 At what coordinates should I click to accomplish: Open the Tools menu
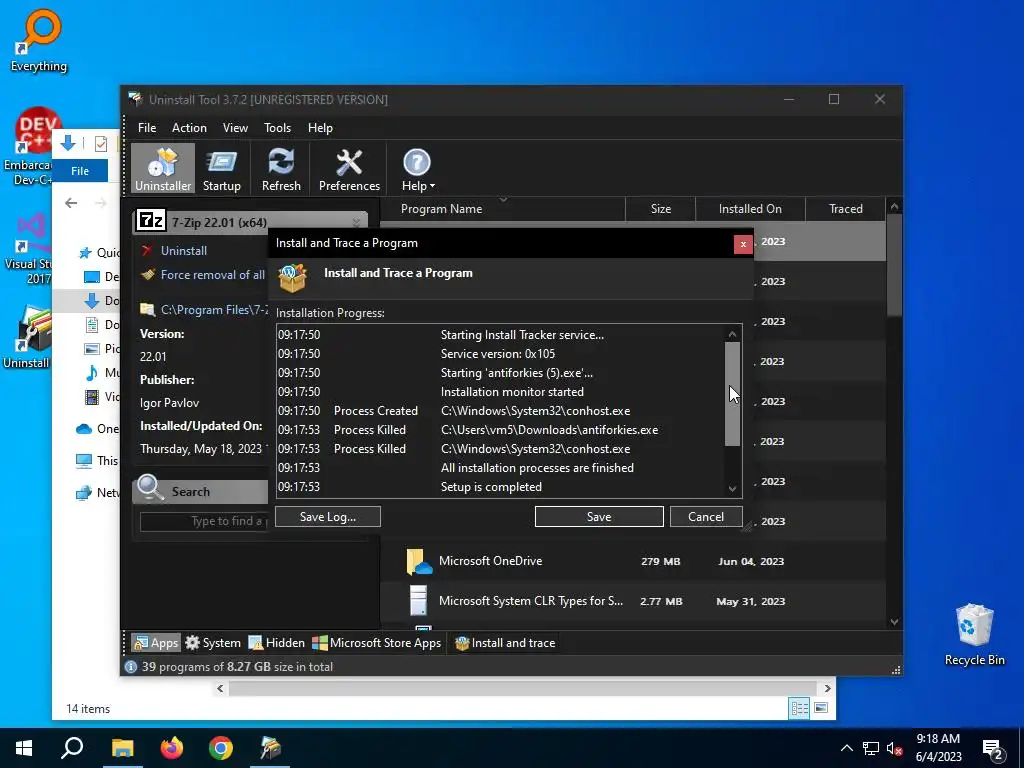[x=278, y=128]
